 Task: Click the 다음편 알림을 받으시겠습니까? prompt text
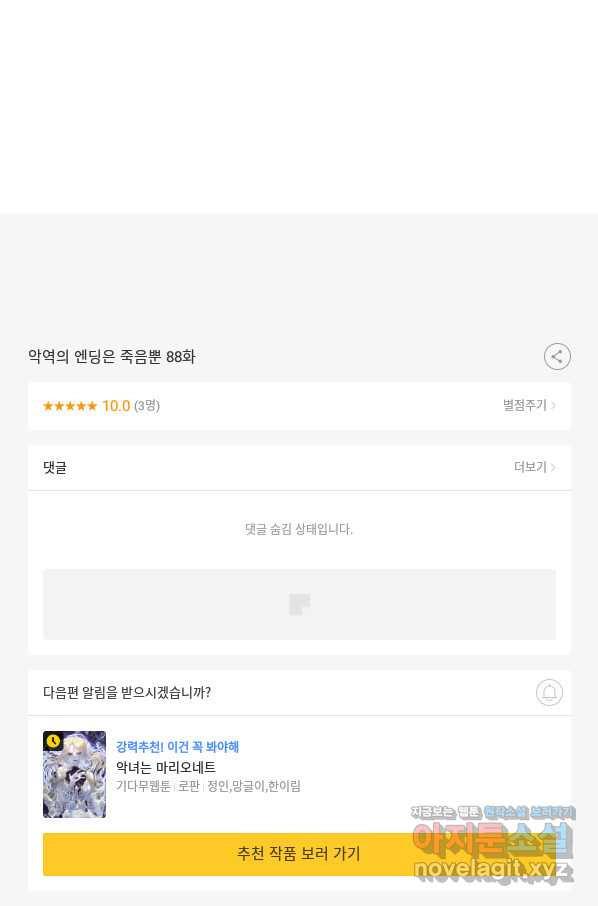[x=127, y=692]
